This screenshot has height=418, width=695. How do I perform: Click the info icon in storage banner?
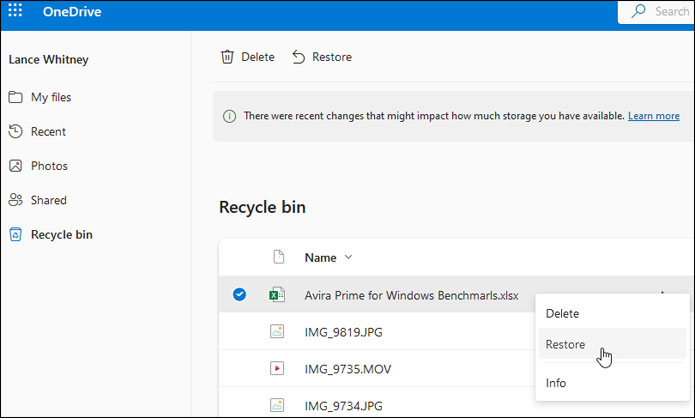click(230, 116)
